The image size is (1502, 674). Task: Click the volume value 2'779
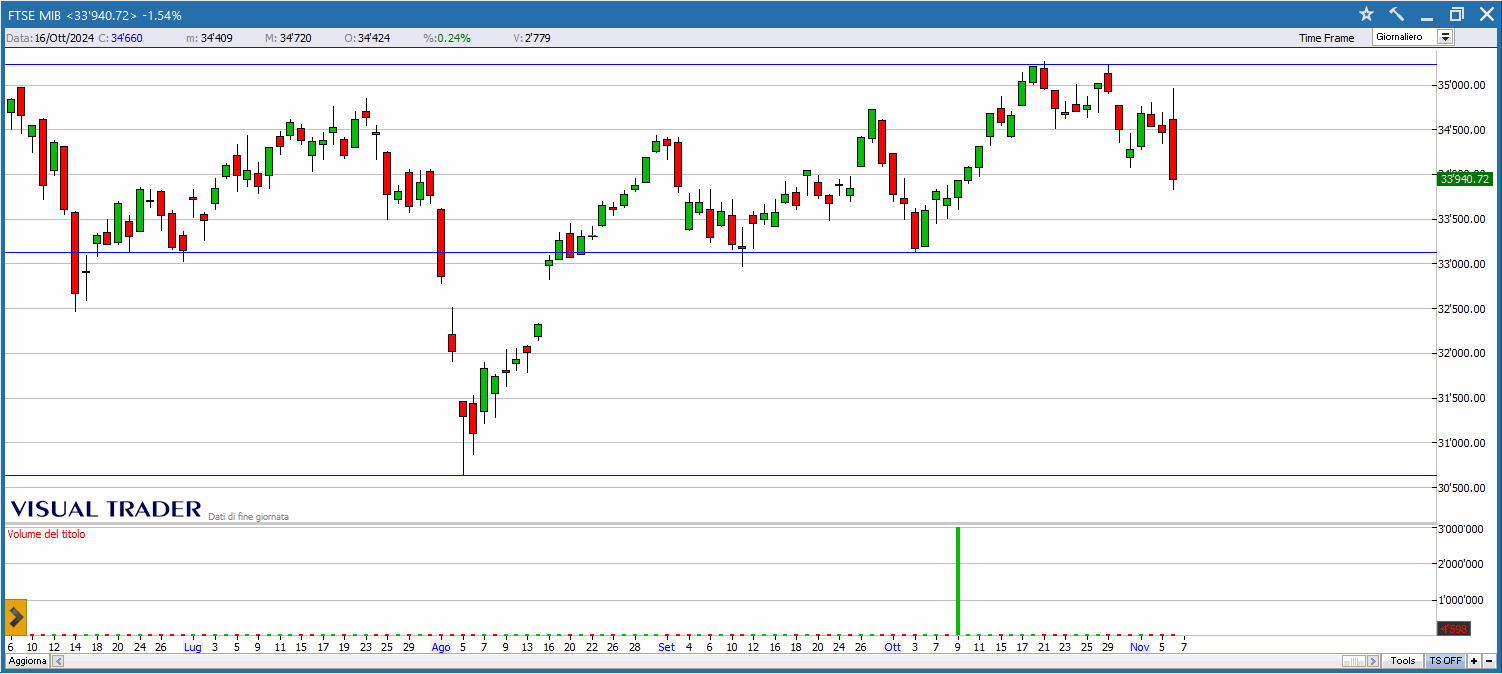tap(538, 38)
